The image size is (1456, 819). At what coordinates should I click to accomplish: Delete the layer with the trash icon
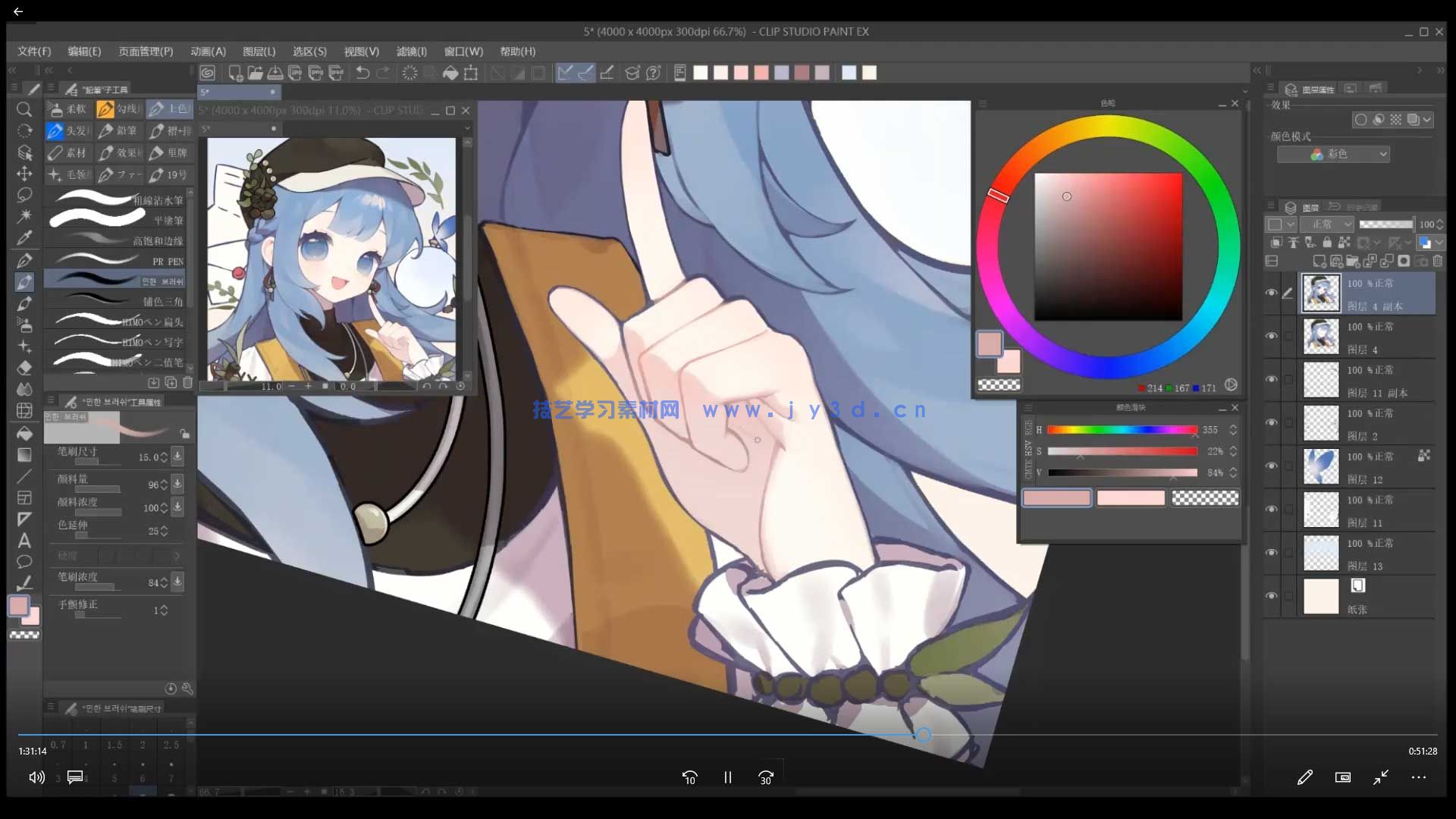(x=1437, y=262)
